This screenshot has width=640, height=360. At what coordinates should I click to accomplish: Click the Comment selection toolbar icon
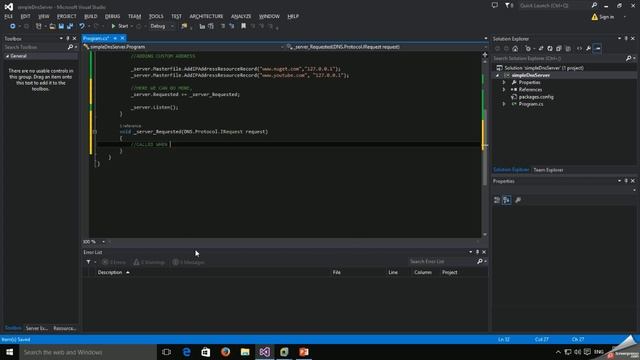point(223,26)
